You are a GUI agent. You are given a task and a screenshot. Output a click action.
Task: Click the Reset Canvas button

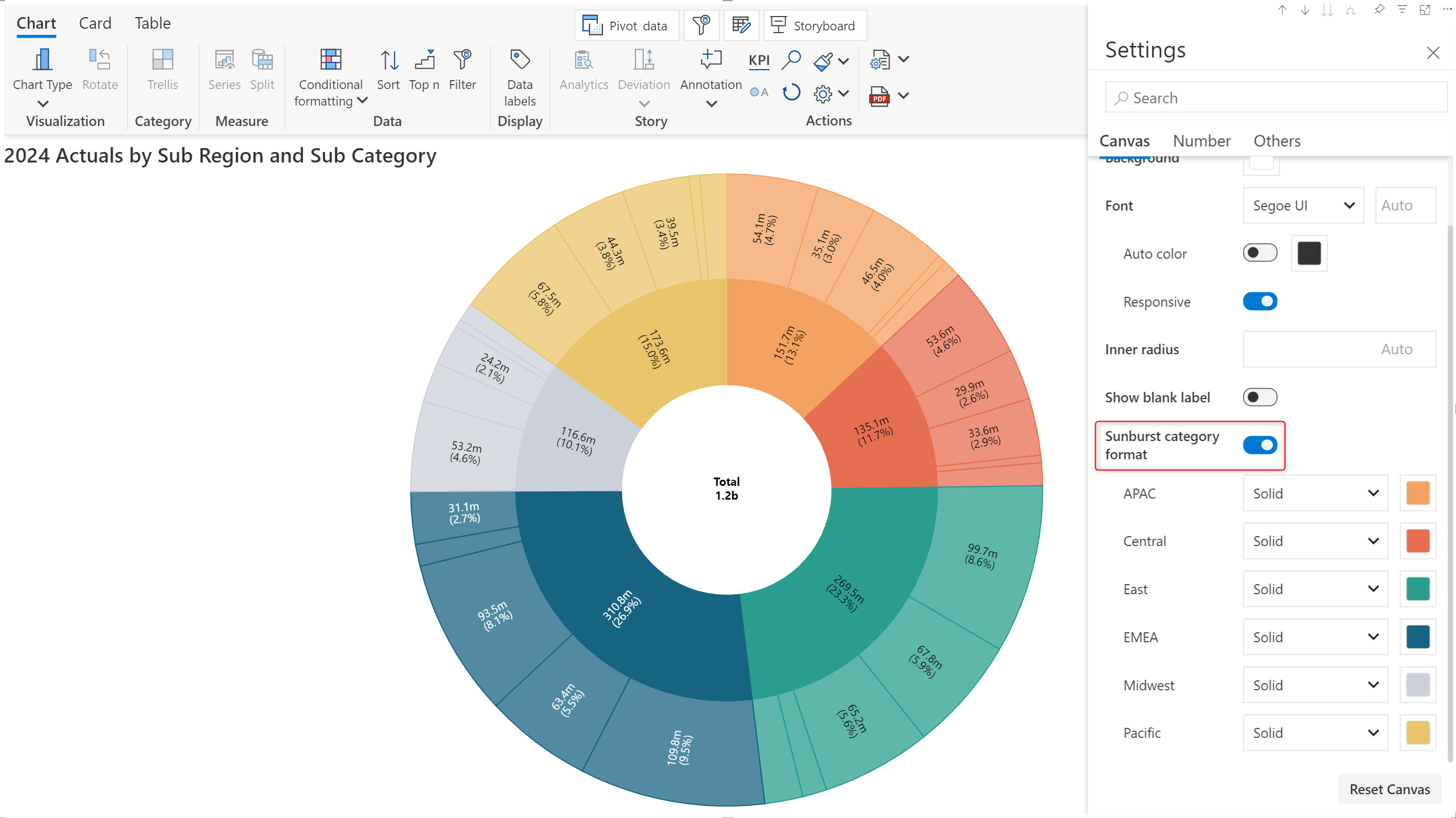pyautogui.click(x=1389, y=789)
